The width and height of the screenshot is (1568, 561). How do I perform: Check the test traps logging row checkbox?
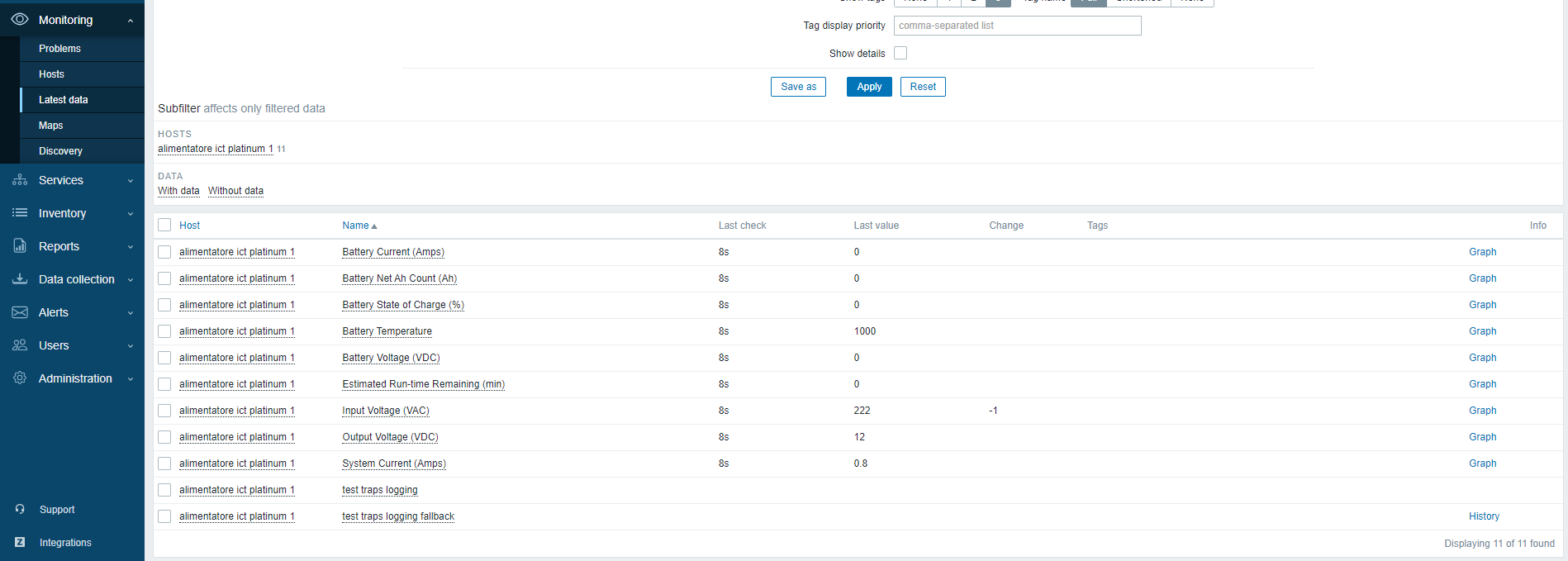pos(164,490)
